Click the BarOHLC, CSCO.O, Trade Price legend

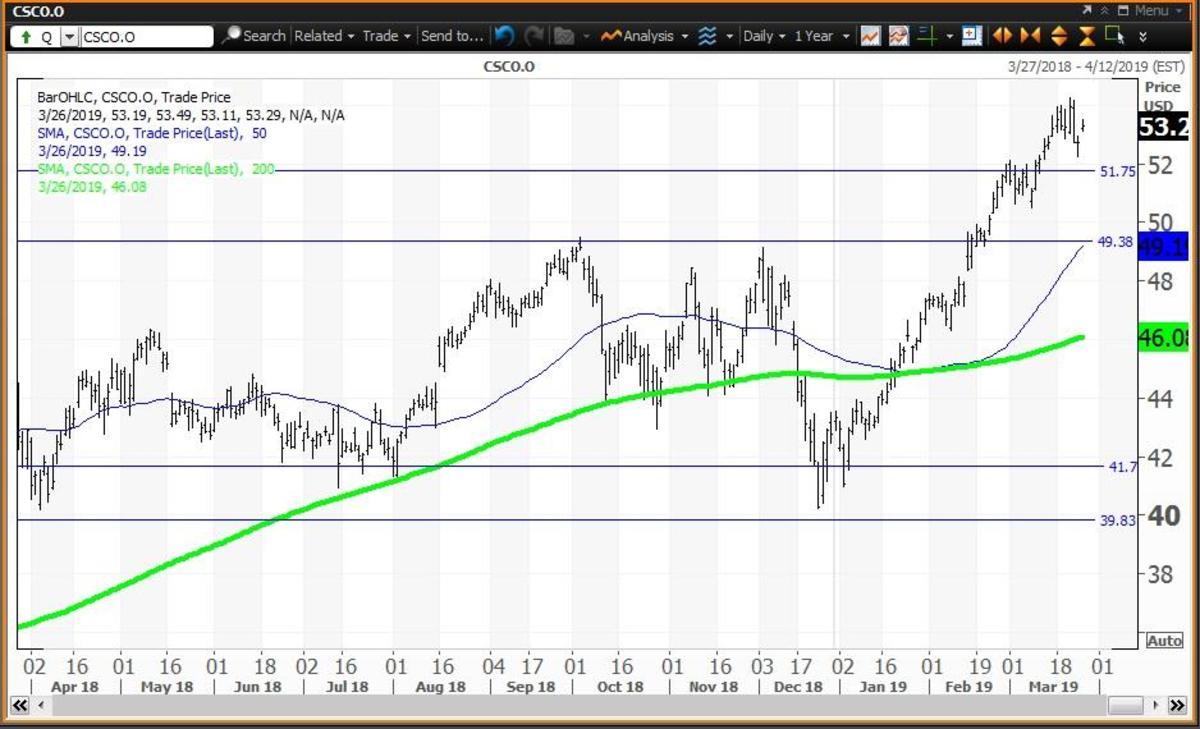(x=134, y=97)
